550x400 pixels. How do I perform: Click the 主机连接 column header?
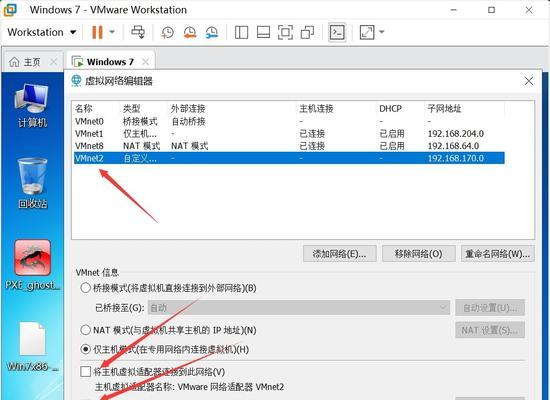coord(316,109)
